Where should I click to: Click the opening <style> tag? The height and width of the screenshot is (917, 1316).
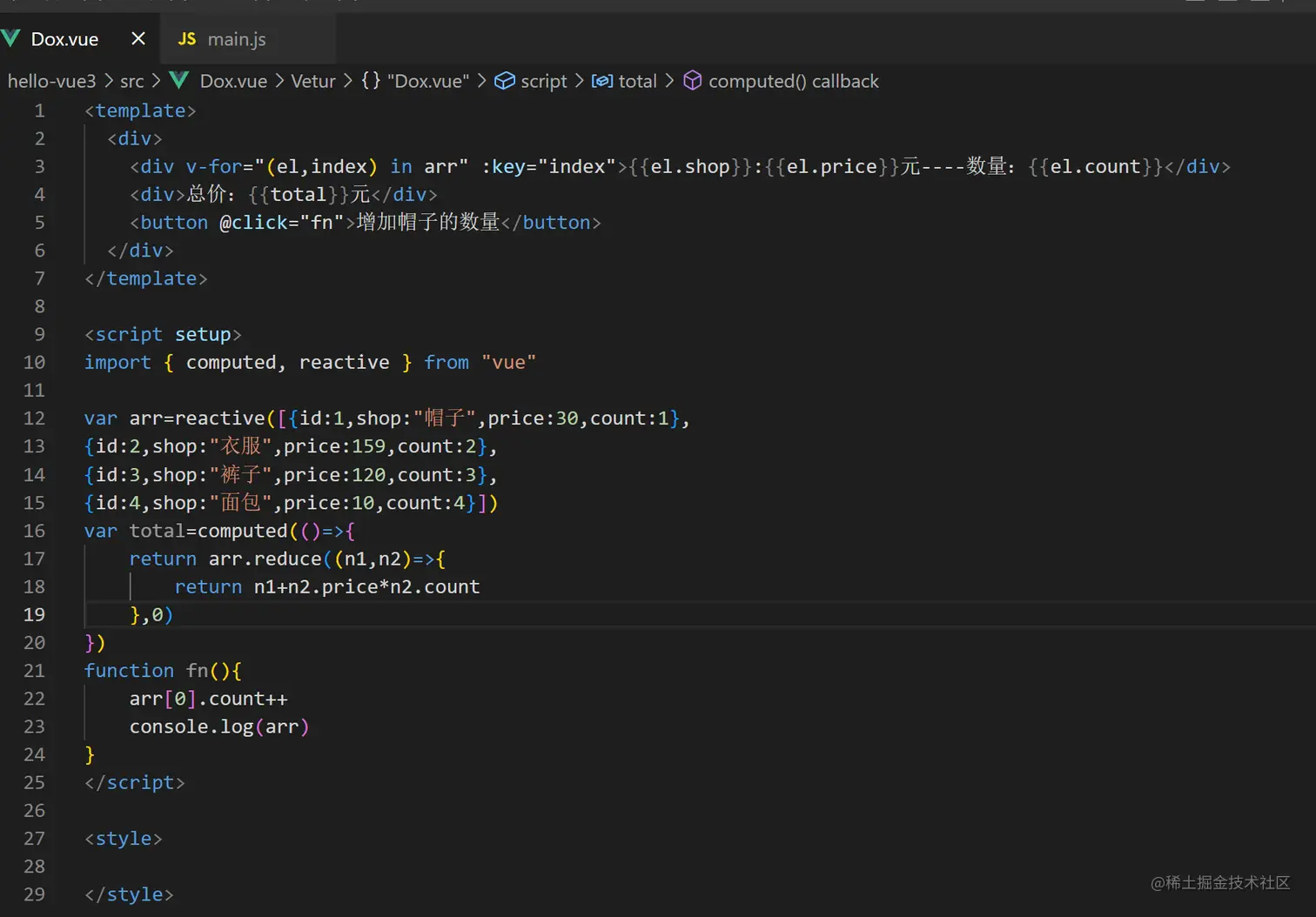point(124,839)
